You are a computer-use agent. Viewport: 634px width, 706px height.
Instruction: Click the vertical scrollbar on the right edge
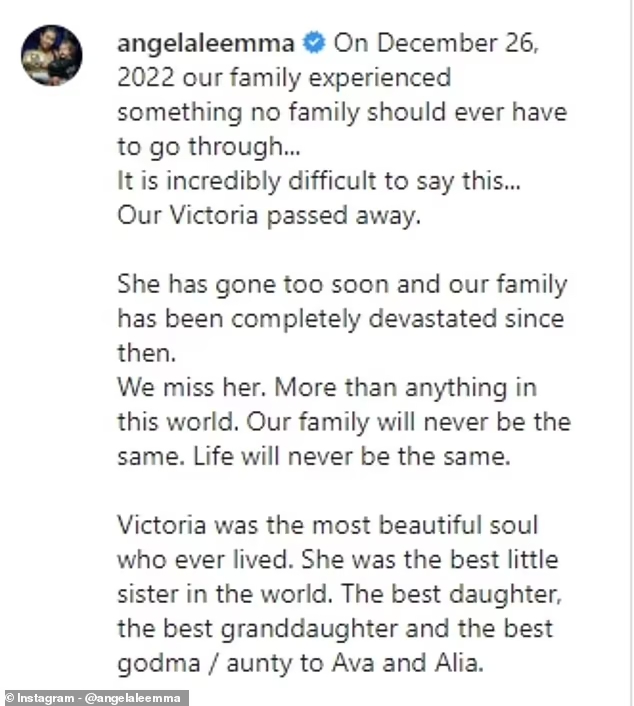pyautogui.click(x=631, y=353)
